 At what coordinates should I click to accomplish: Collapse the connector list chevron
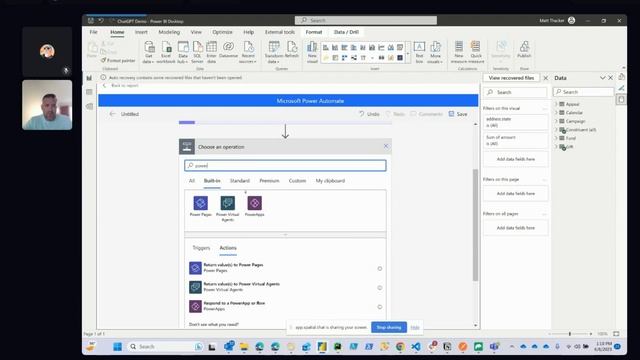(285, 235)
